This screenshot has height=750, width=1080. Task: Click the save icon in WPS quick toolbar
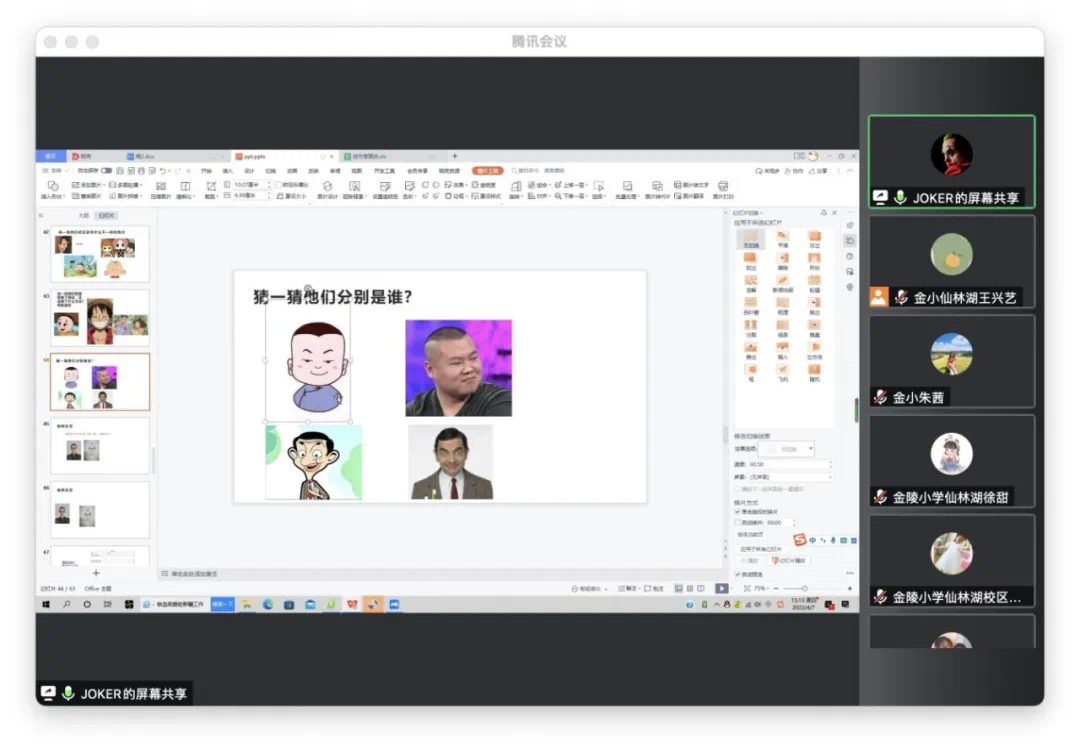tap(120, 171)
